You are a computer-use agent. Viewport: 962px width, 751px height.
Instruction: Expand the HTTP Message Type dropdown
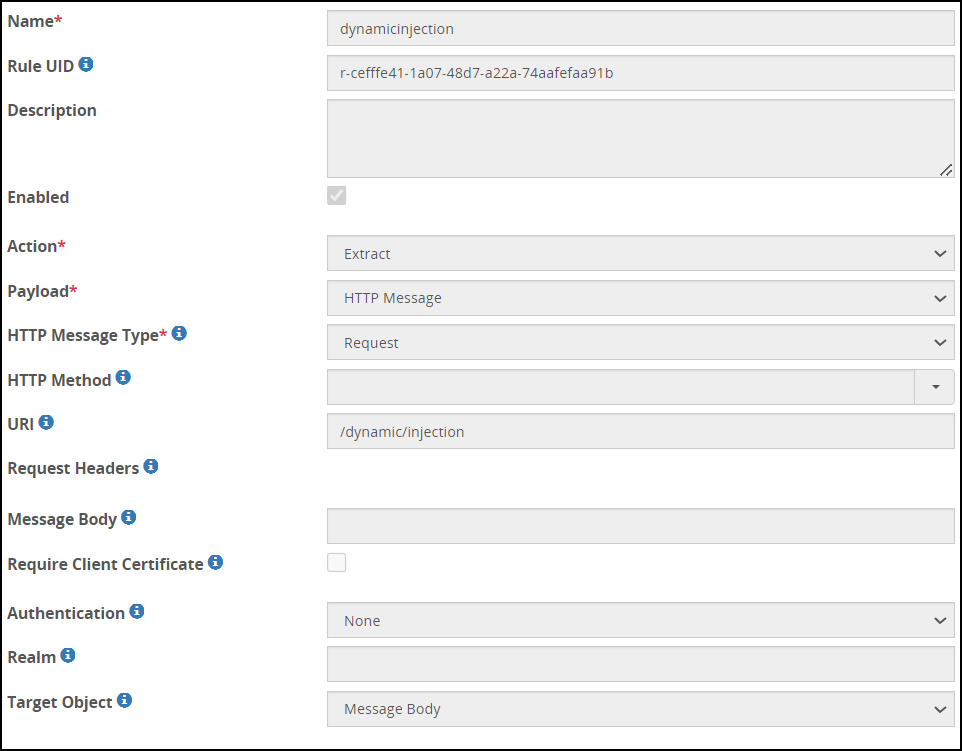tap(640, 343)
